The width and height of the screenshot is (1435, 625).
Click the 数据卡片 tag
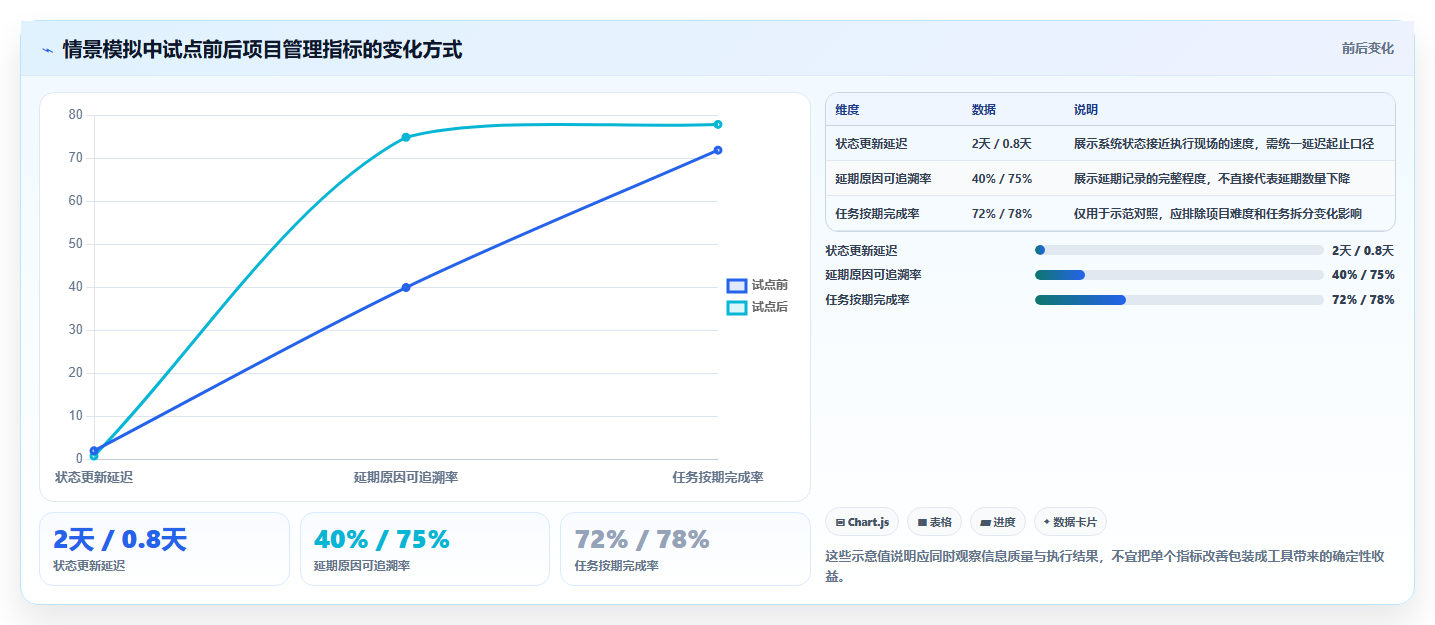coord(1070,522)
